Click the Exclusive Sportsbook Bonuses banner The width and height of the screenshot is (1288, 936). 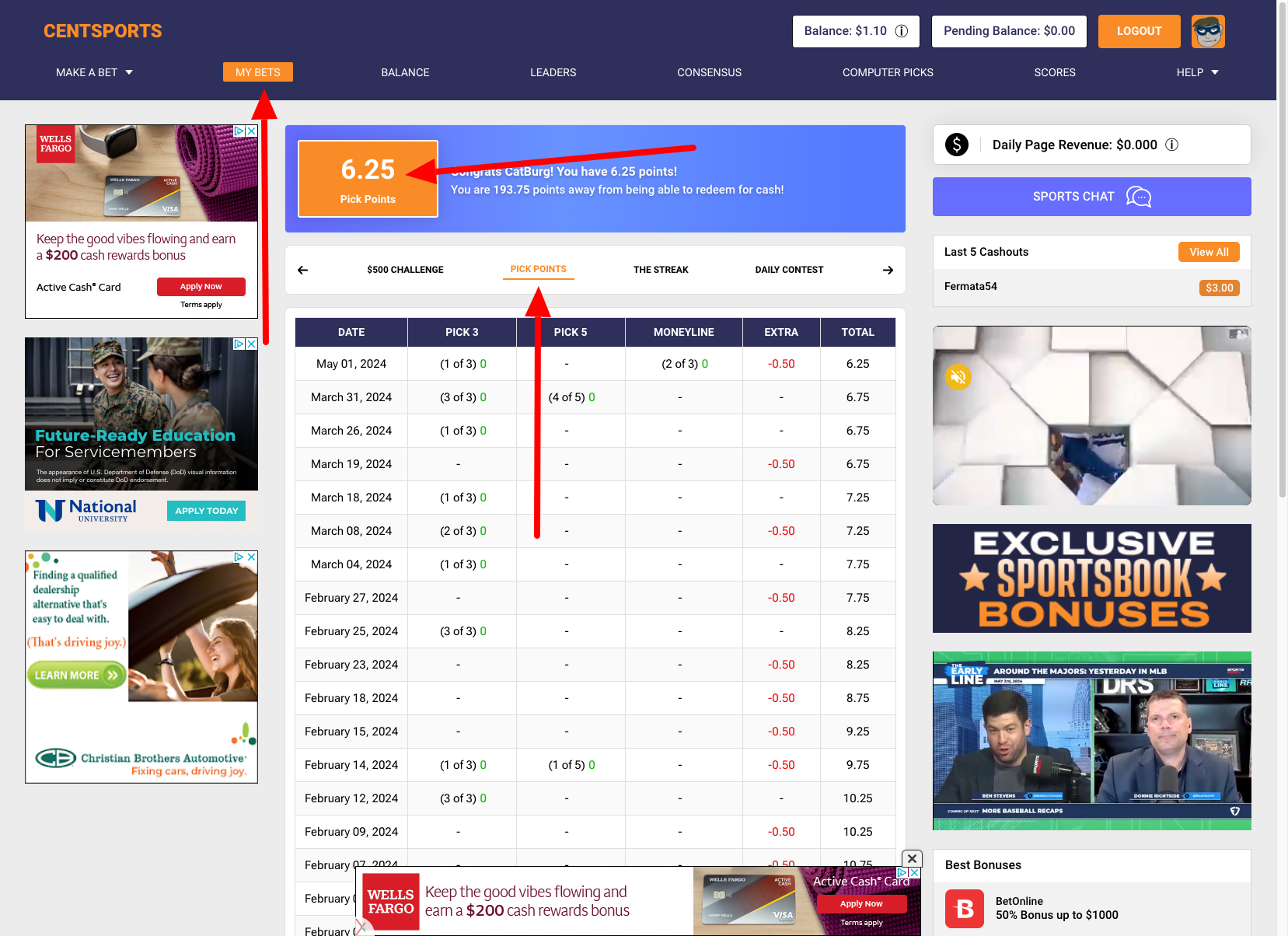tap(1091, 578)
